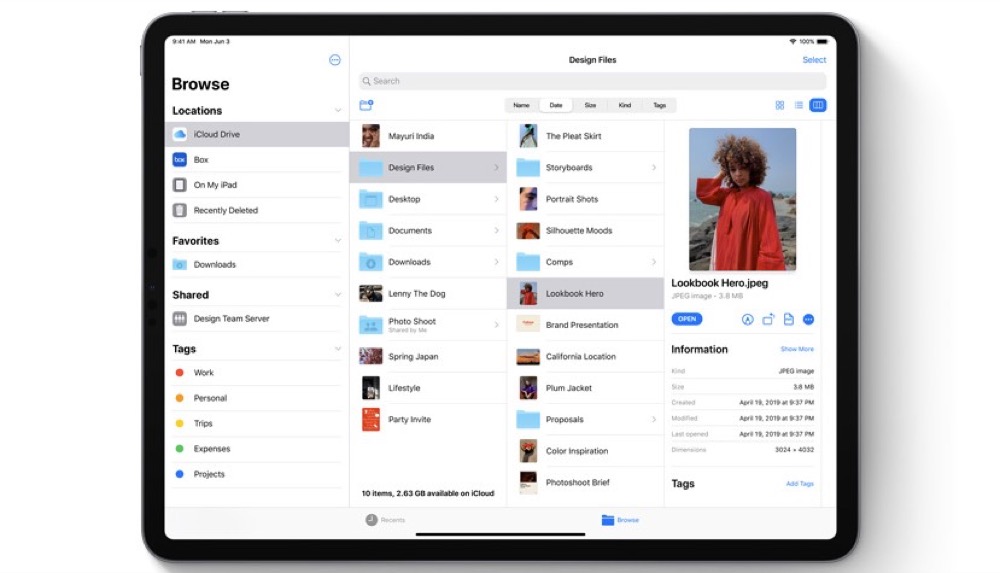Open the Downloads favorite
Screen dimensions: 1000x573
pyautogui.click(x=257, y=264)
